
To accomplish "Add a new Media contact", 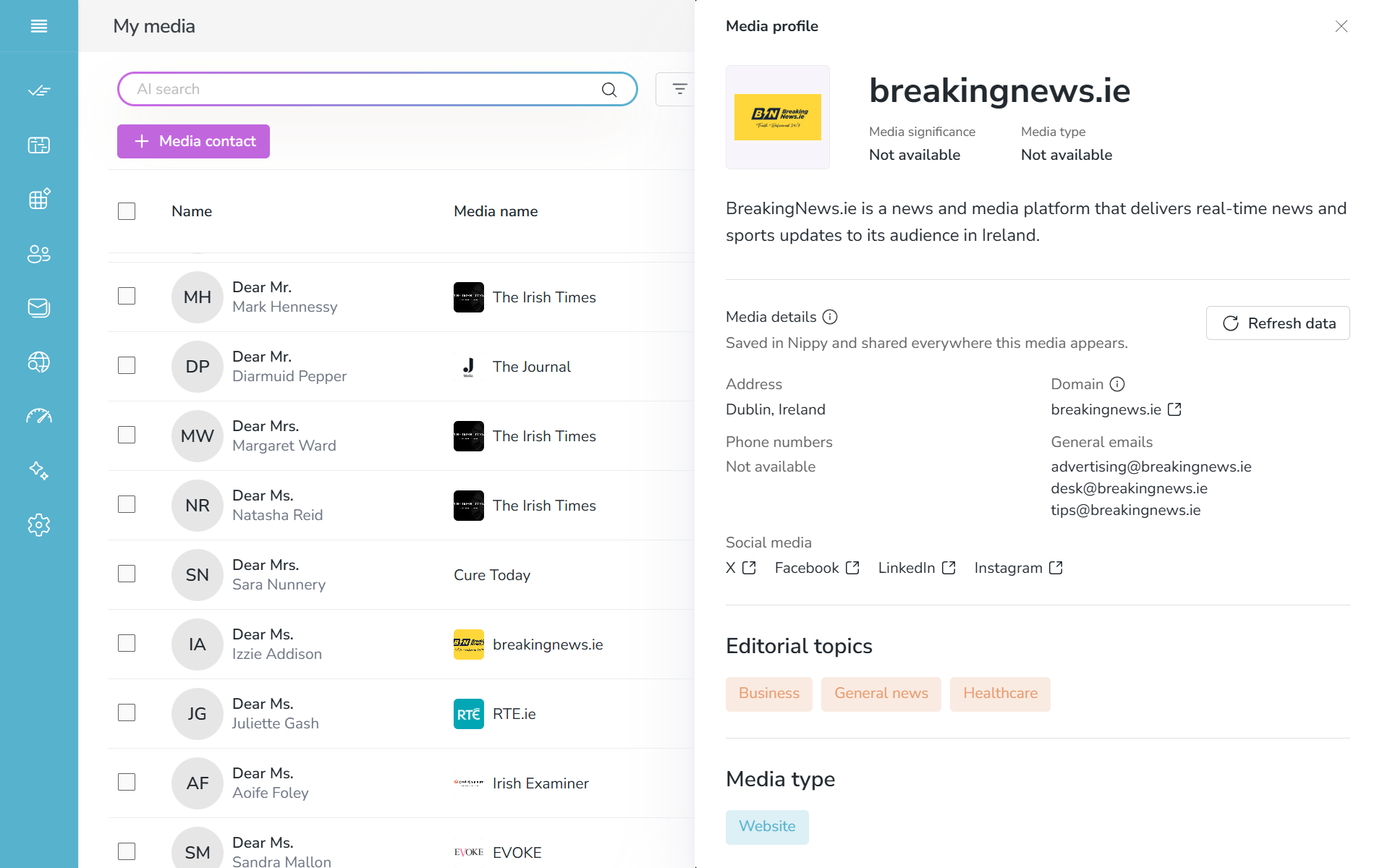I will [193, 141].
